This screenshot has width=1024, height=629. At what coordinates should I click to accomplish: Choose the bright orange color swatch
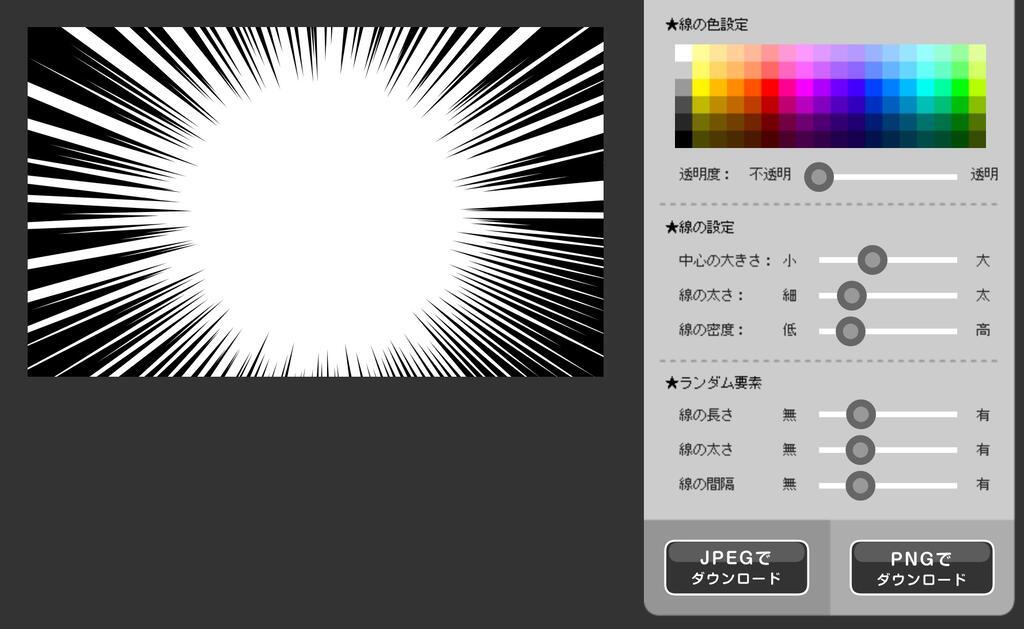click(735, 88)
